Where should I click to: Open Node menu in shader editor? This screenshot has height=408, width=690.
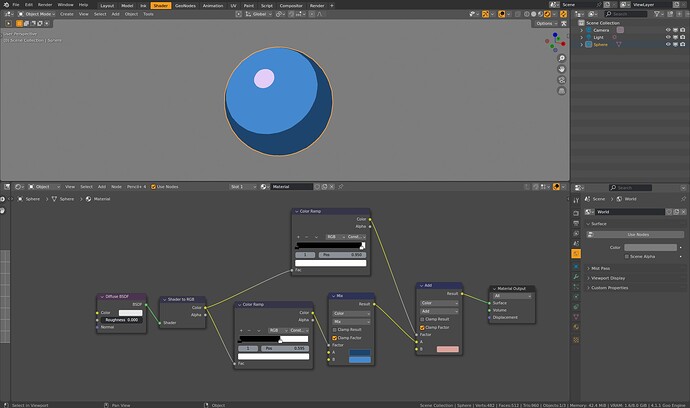click(x=116, y=187)
